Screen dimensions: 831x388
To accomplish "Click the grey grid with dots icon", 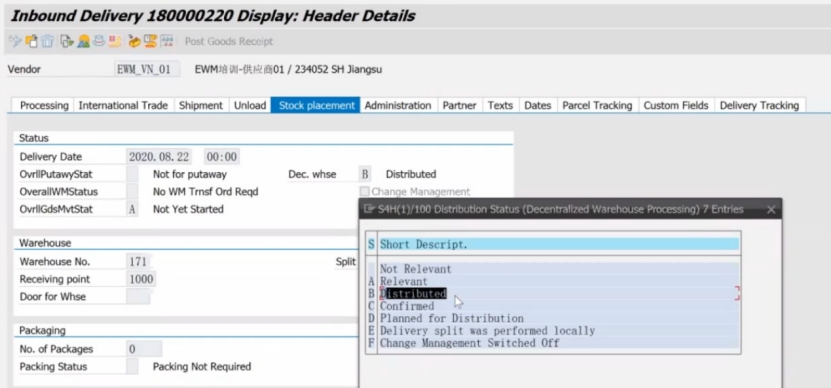I will [x=167, y=41].
